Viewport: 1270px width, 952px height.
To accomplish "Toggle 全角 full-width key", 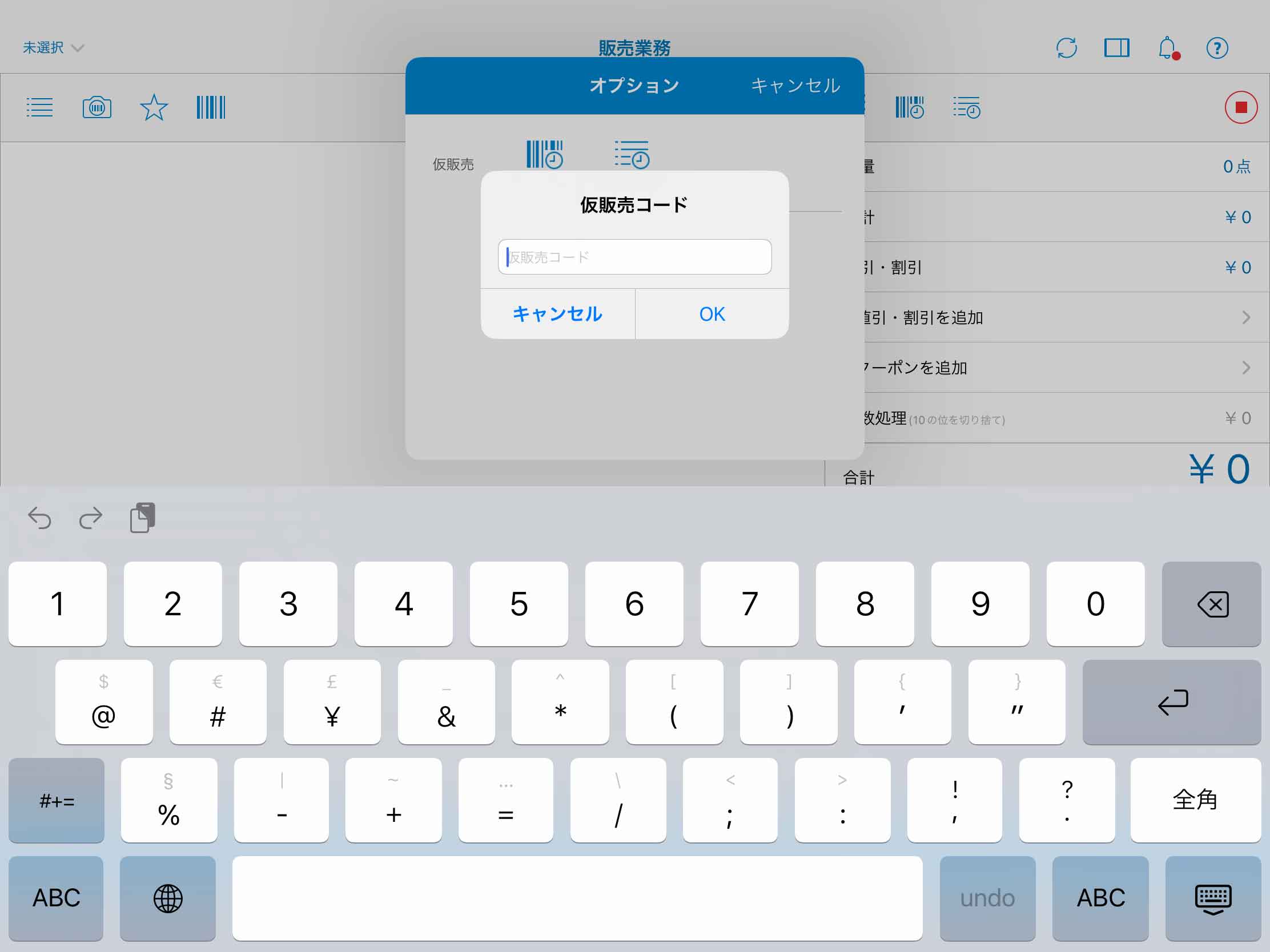I will click(x=1195, y=800).
